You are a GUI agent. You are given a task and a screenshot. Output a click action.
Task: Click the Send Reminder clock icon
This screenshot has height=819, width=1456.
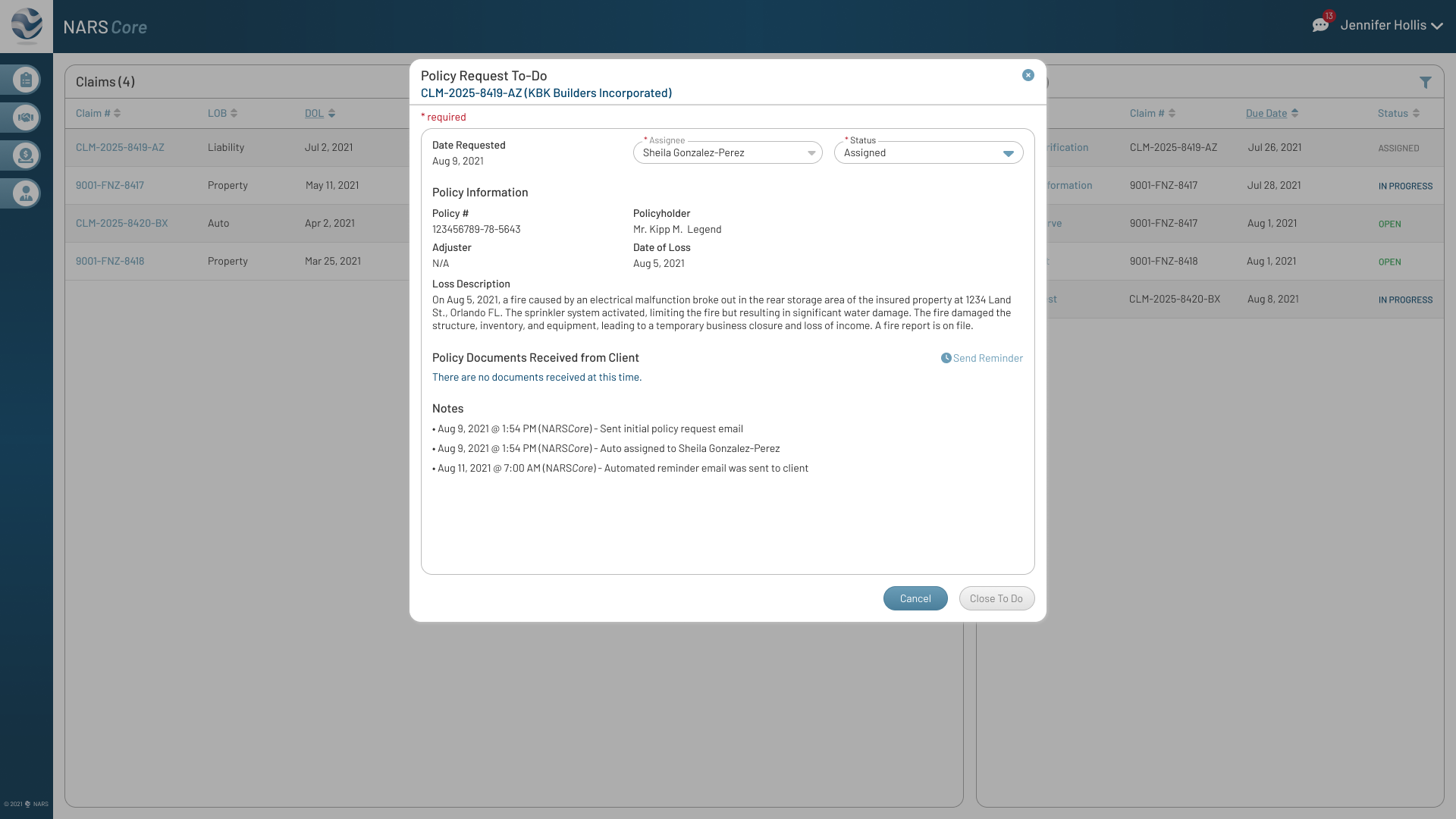point(946,358)
